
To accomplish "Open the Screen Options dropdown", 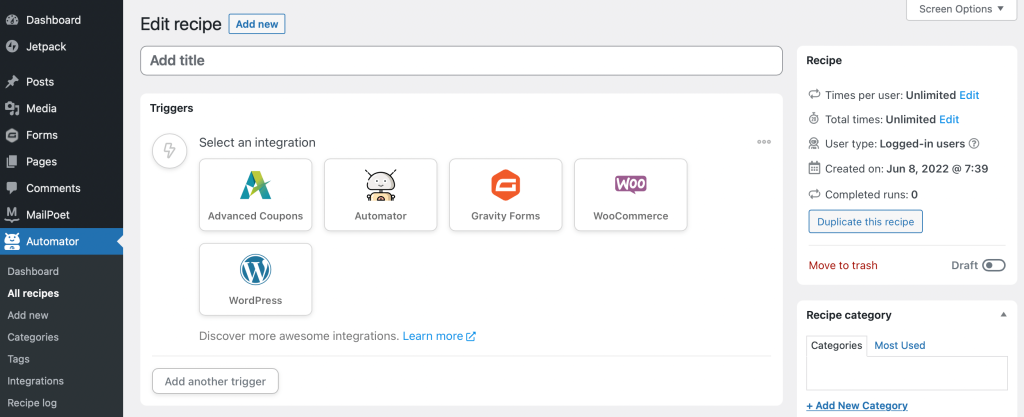I will point(961,9).
